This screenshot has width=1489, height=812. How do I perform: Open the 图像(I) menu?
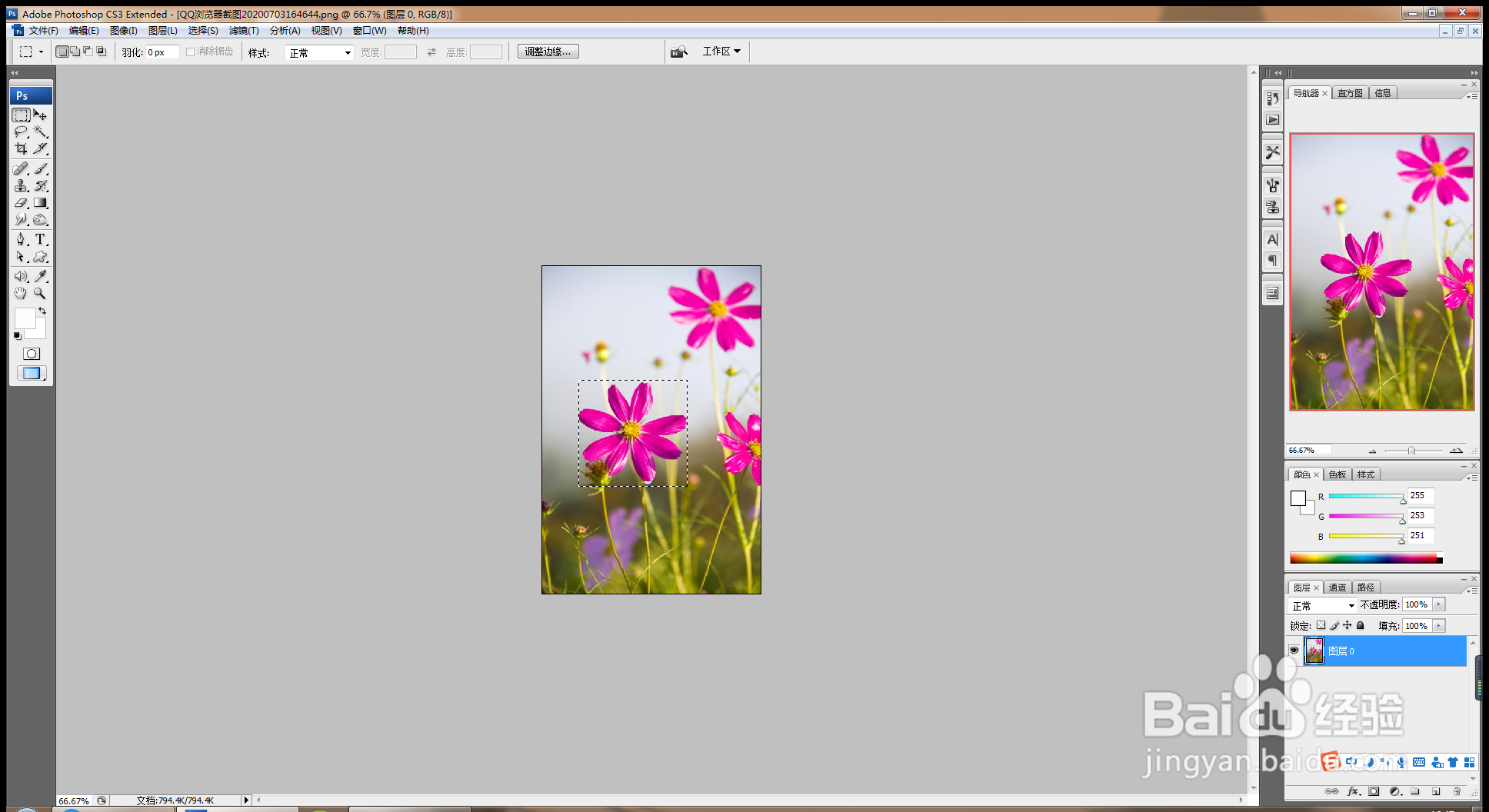(x=124, y=31)
